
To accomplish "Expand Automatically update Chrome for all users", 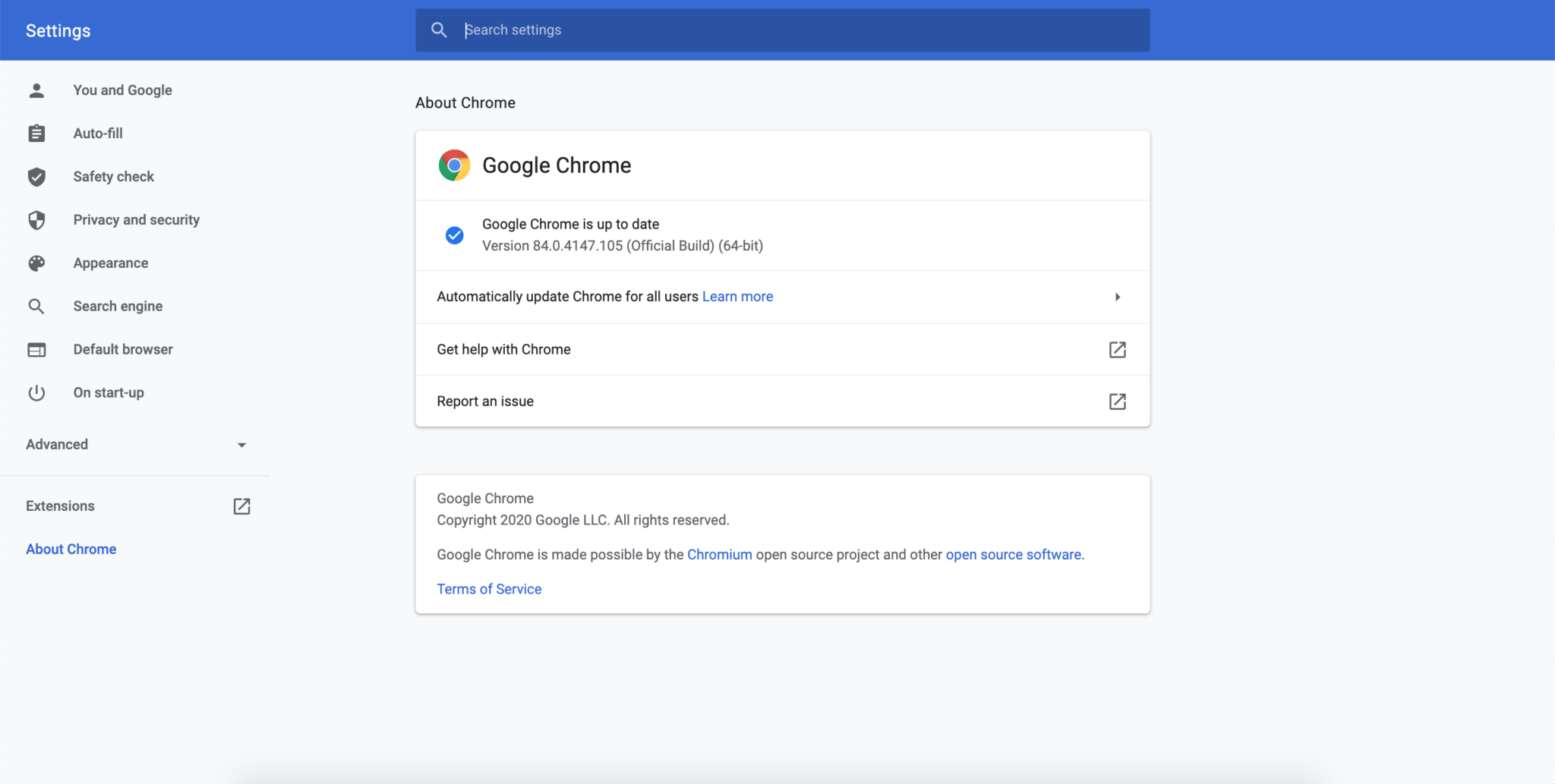I will point(1116,297).
